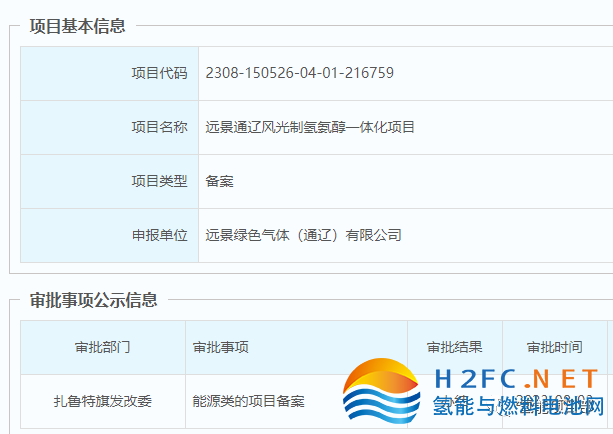Image resolution: width=613 pixels, height=434 pixels.
Task: Click the 审批事项公示信息 section heading
Action: click(x=93, y=300)
